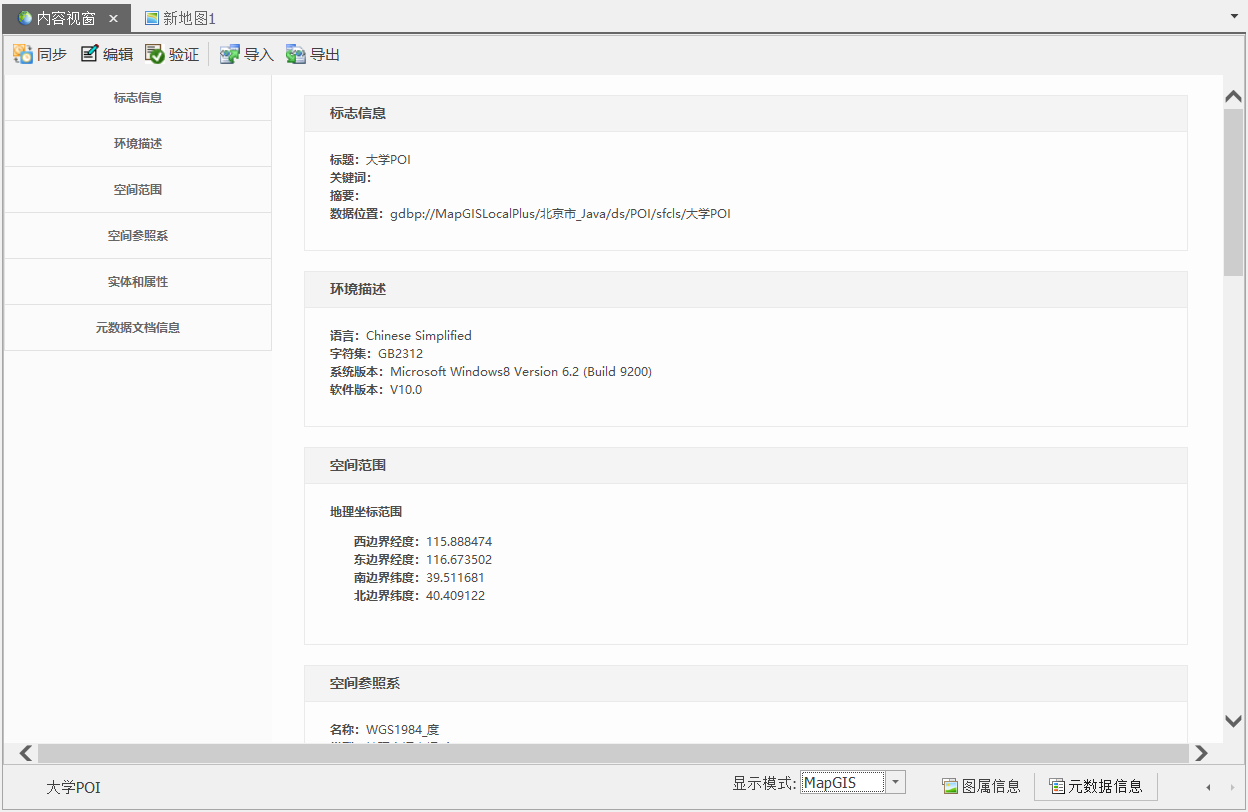Go to 空间范围 in the sidebar

click(138, 190)
